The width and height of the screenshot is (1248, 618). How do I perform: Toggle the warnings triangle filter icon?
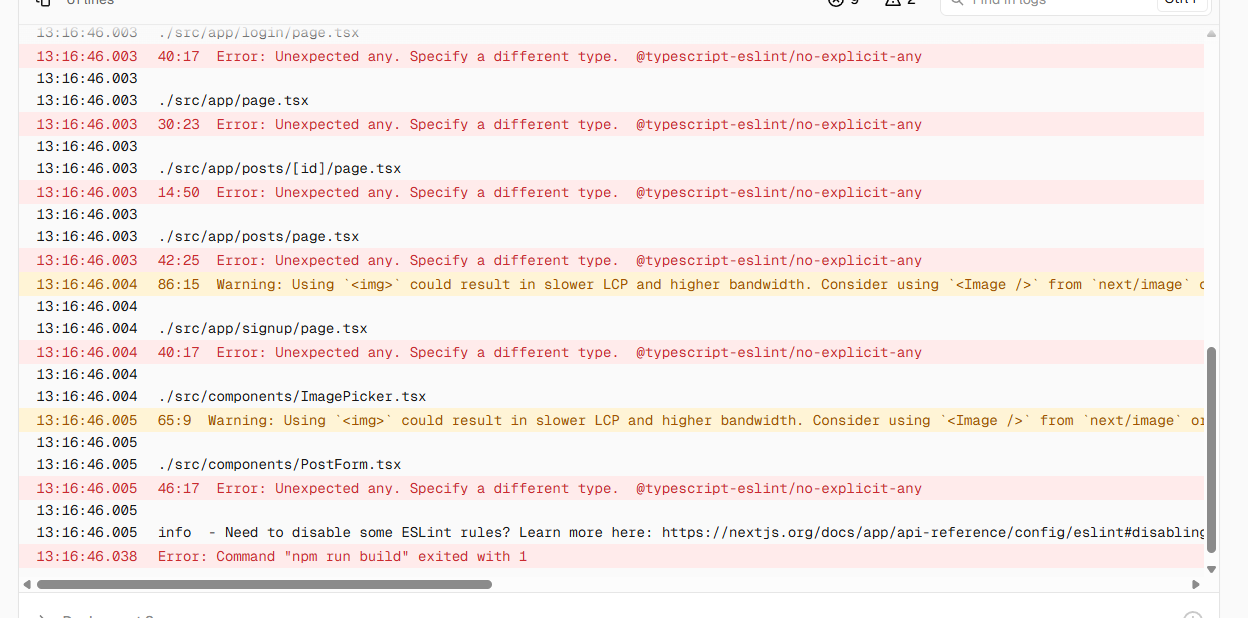point(893,3)
